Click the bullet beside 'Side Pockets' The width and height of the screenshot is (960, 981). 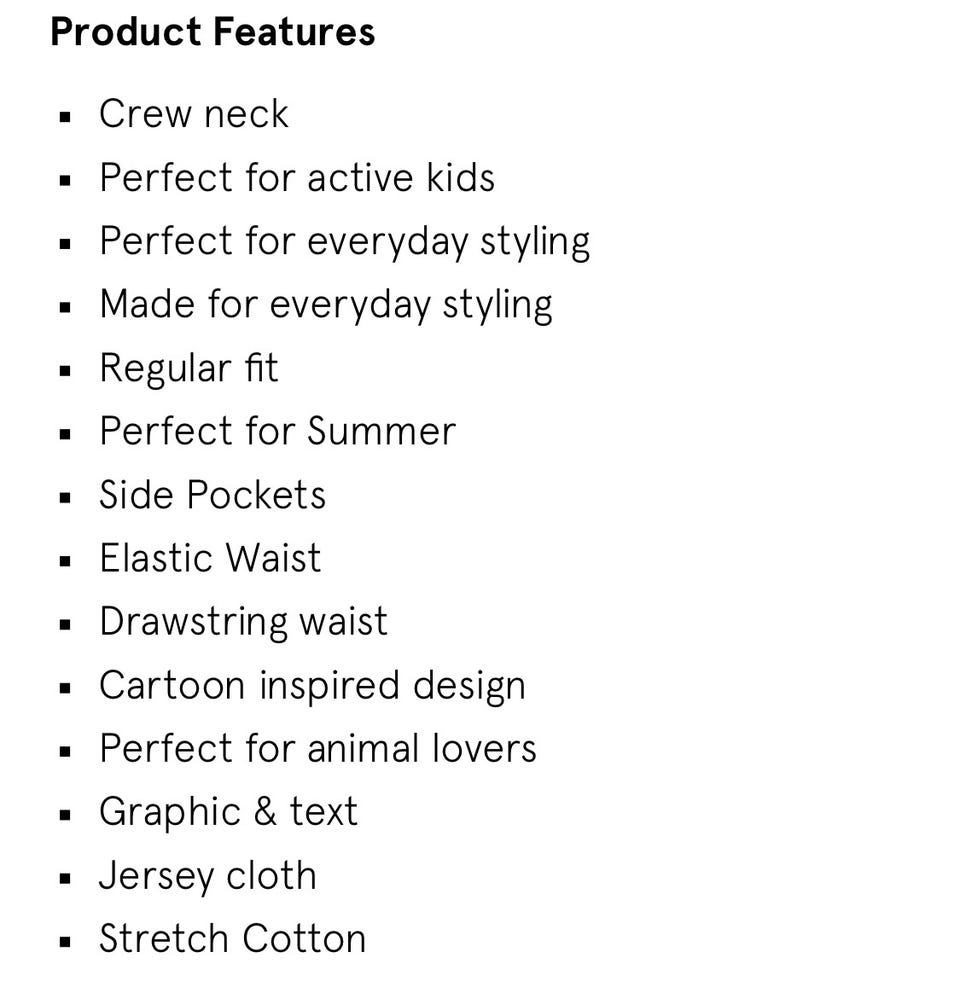tap(66, 498)
